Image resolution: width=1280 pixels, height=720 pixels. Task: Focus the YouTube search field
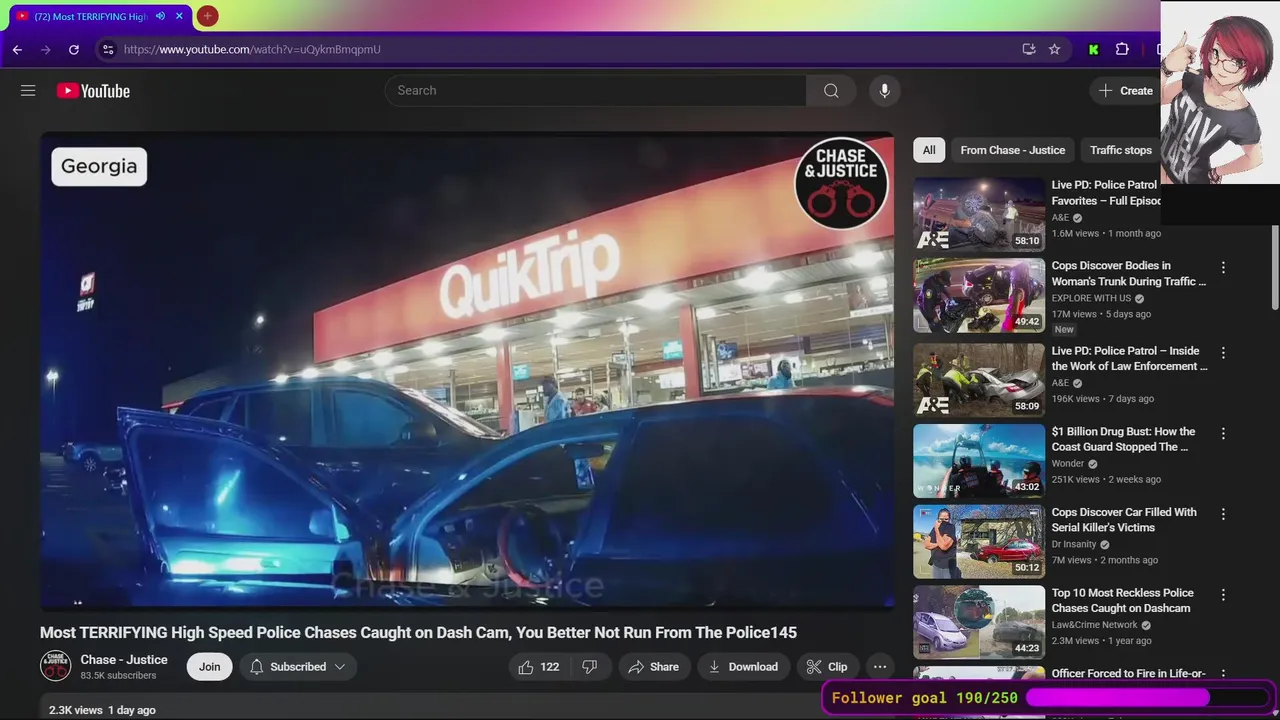coord(595,91)
